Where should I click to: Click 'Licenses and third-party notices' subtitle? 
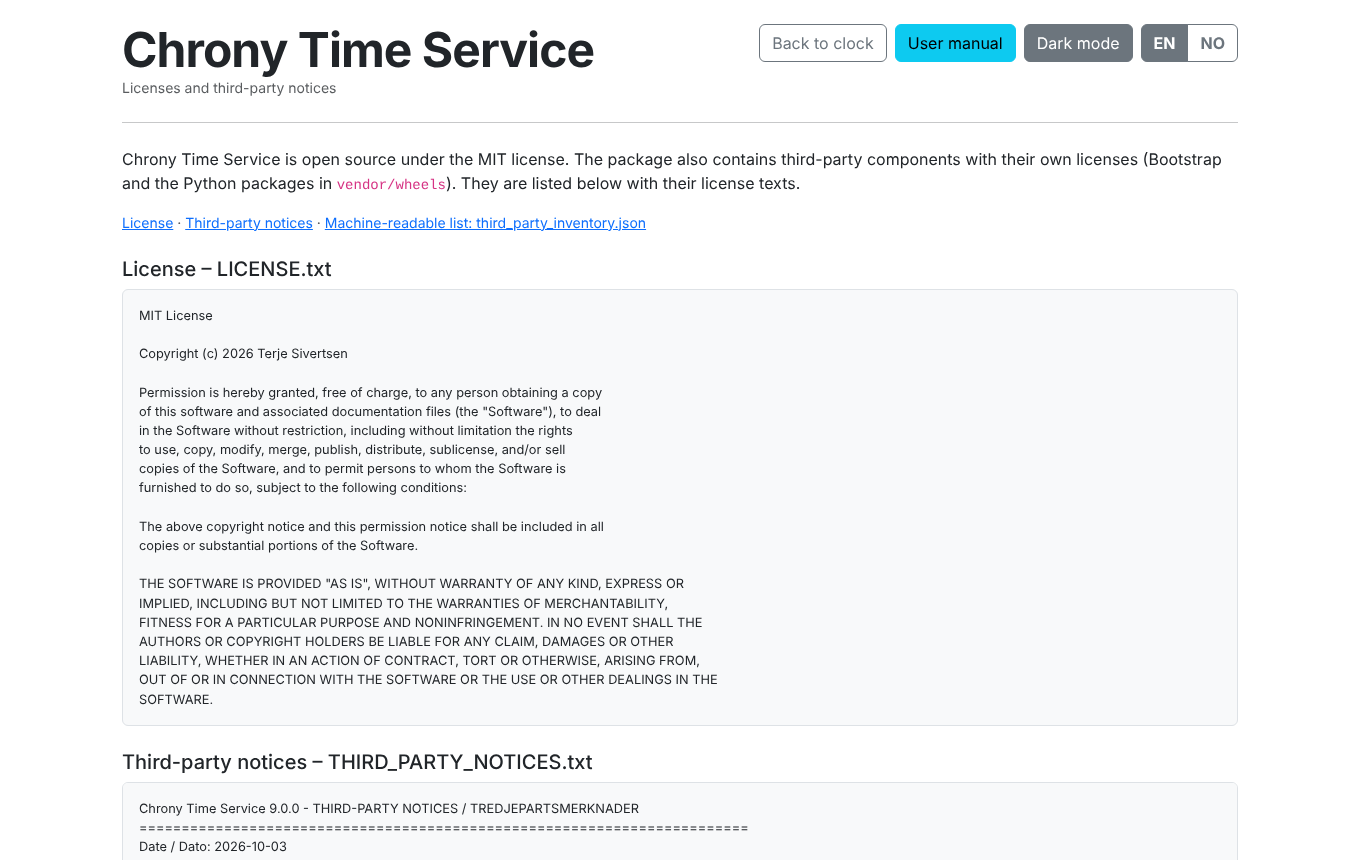pos(229,88)
